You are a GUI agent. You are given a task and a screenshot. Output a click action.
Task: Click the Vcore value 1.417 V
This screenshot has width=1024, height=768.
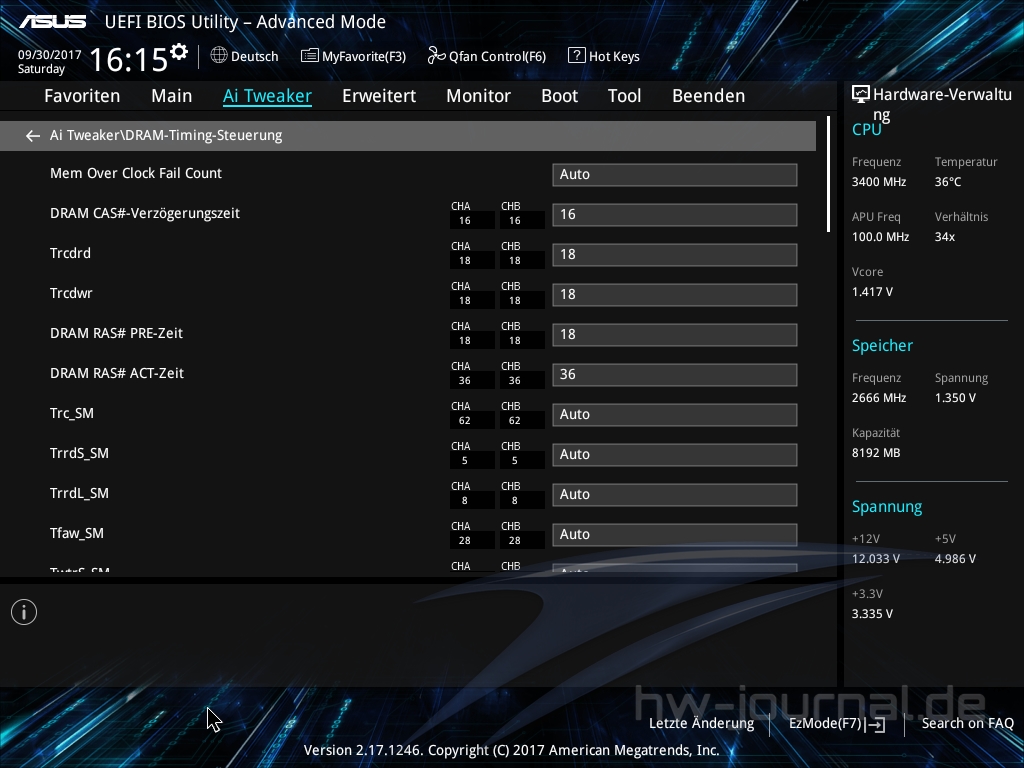pyautogui.click(x=872, y=292)
